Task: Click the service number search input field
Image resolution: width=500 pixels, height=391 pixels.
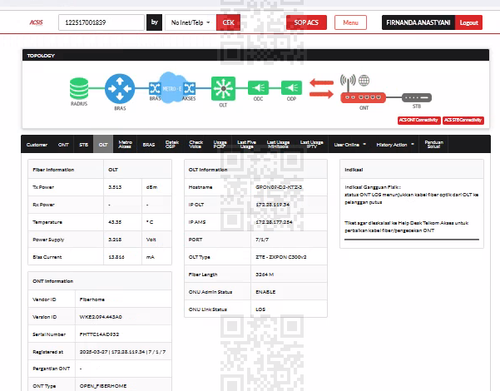Action: pos(101,22)
